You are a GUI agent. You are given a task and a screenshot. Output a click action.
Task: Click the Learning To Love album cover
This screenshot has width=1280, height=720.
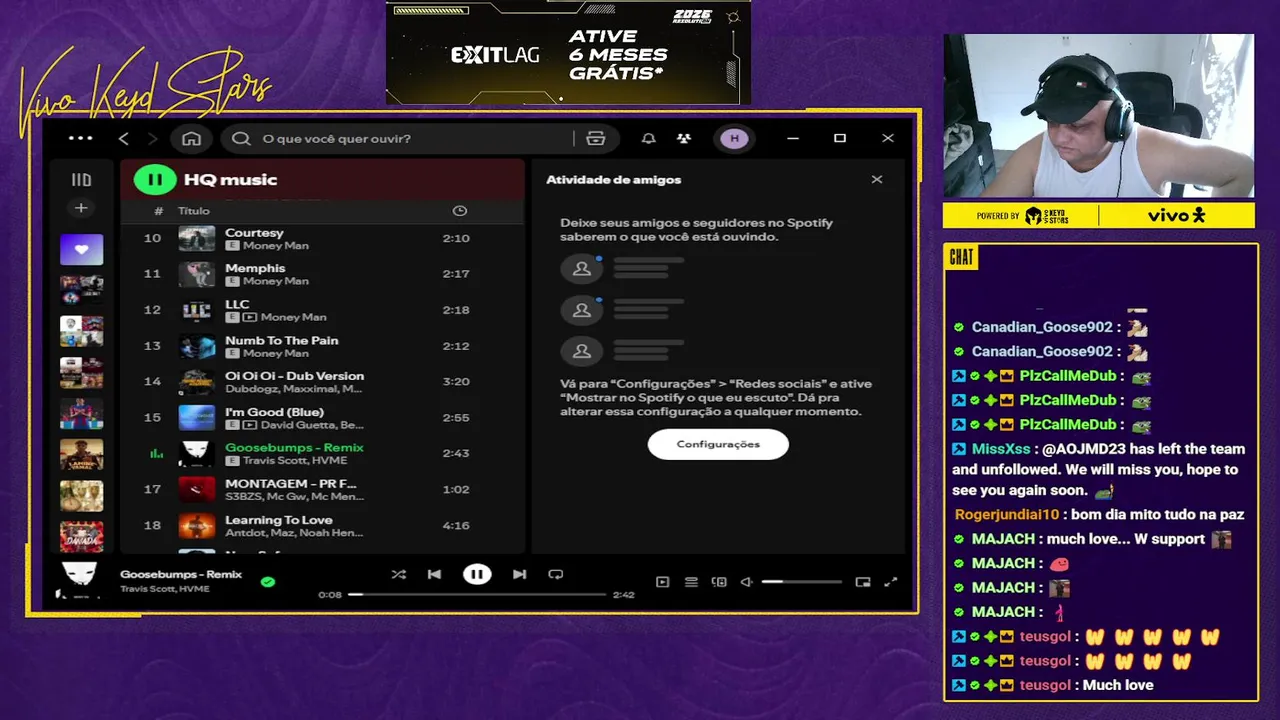tap(197, 525)
